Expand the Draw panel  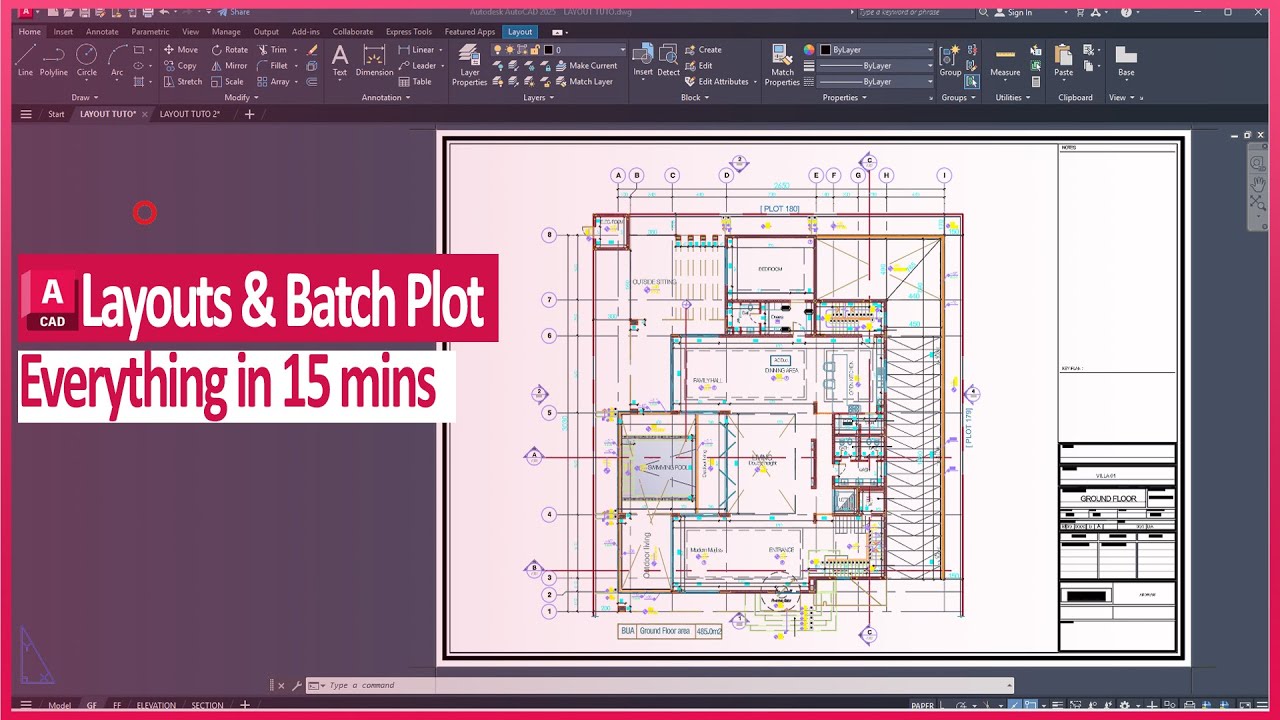86,98
